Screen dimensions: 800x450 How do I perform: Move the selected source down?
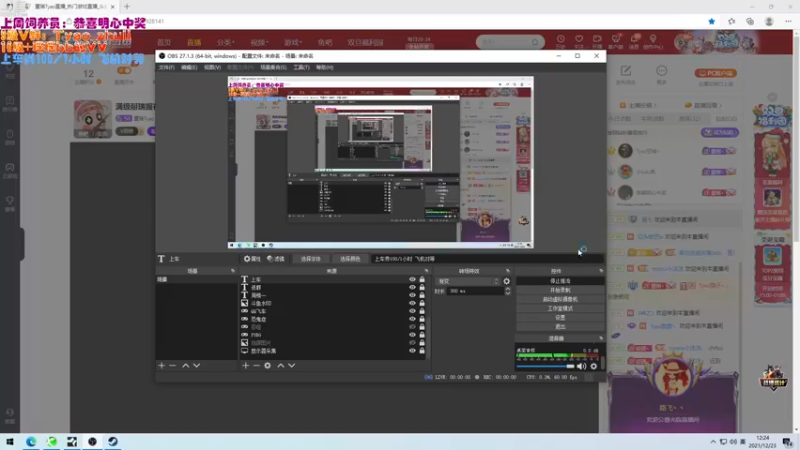[x=291, y=365]
